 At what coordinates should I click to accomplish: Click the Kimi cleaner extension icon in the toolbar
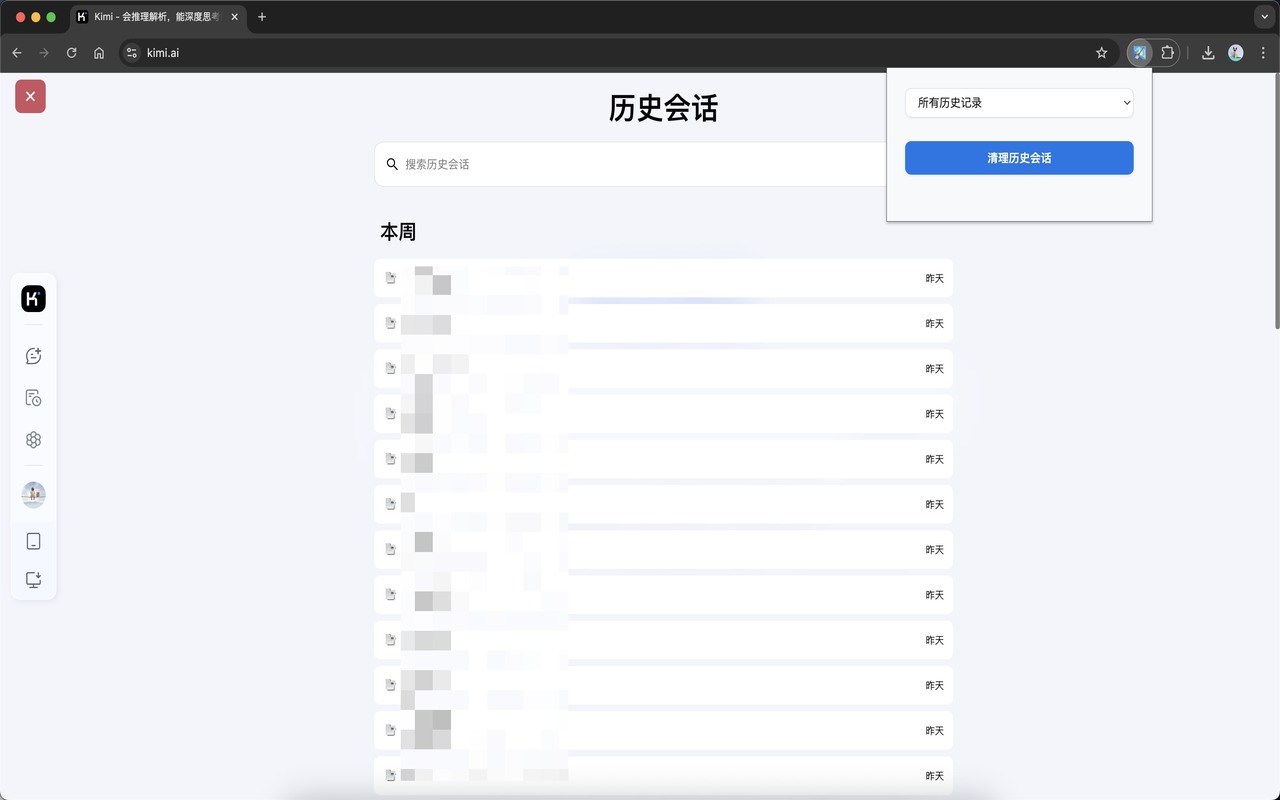tap(1139, 53)
